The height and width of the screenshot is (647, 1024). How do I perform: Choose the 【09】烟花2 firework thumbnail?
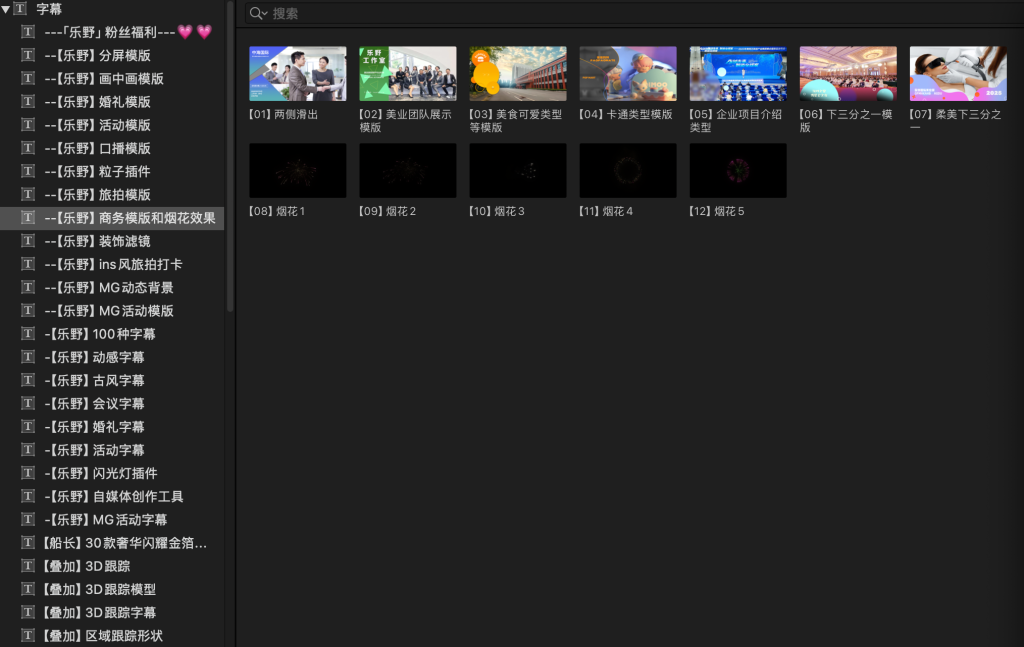coord(408,170)
